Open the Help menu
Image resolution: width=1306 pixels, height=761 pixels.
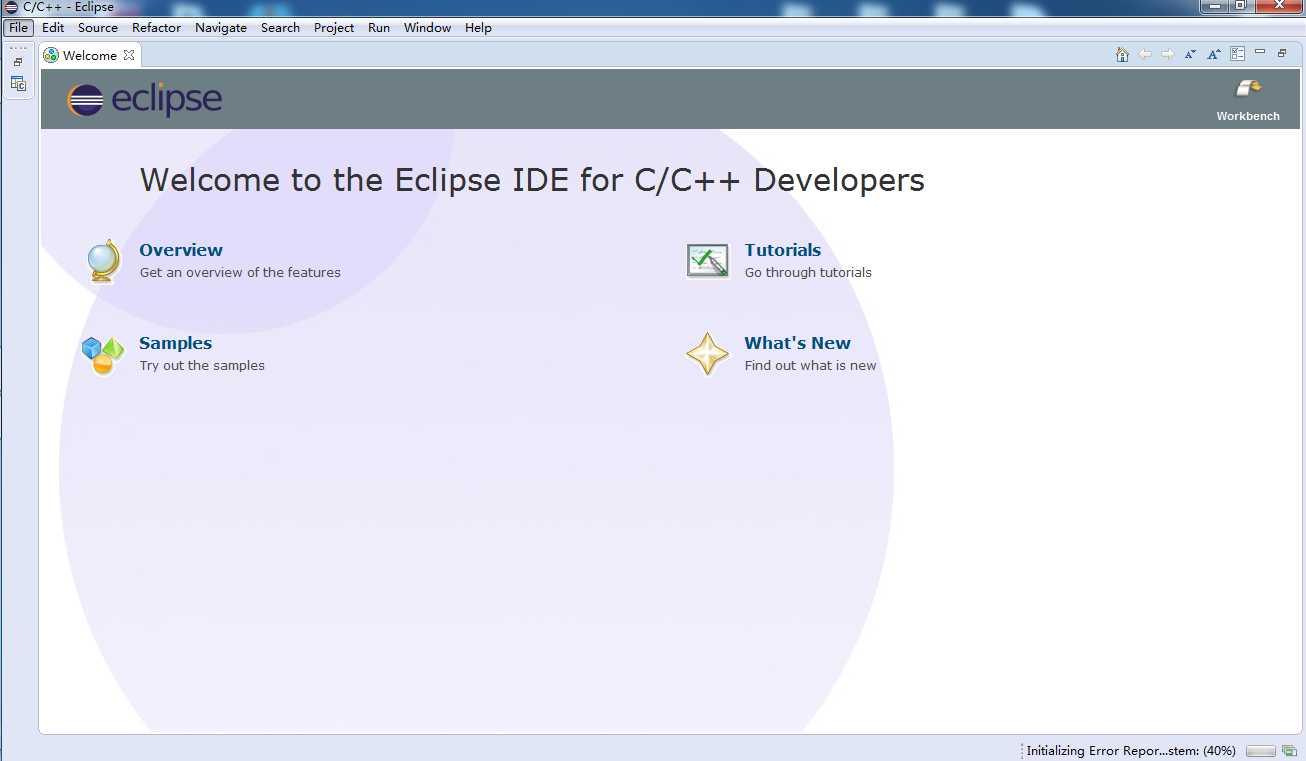click(478, 28)
